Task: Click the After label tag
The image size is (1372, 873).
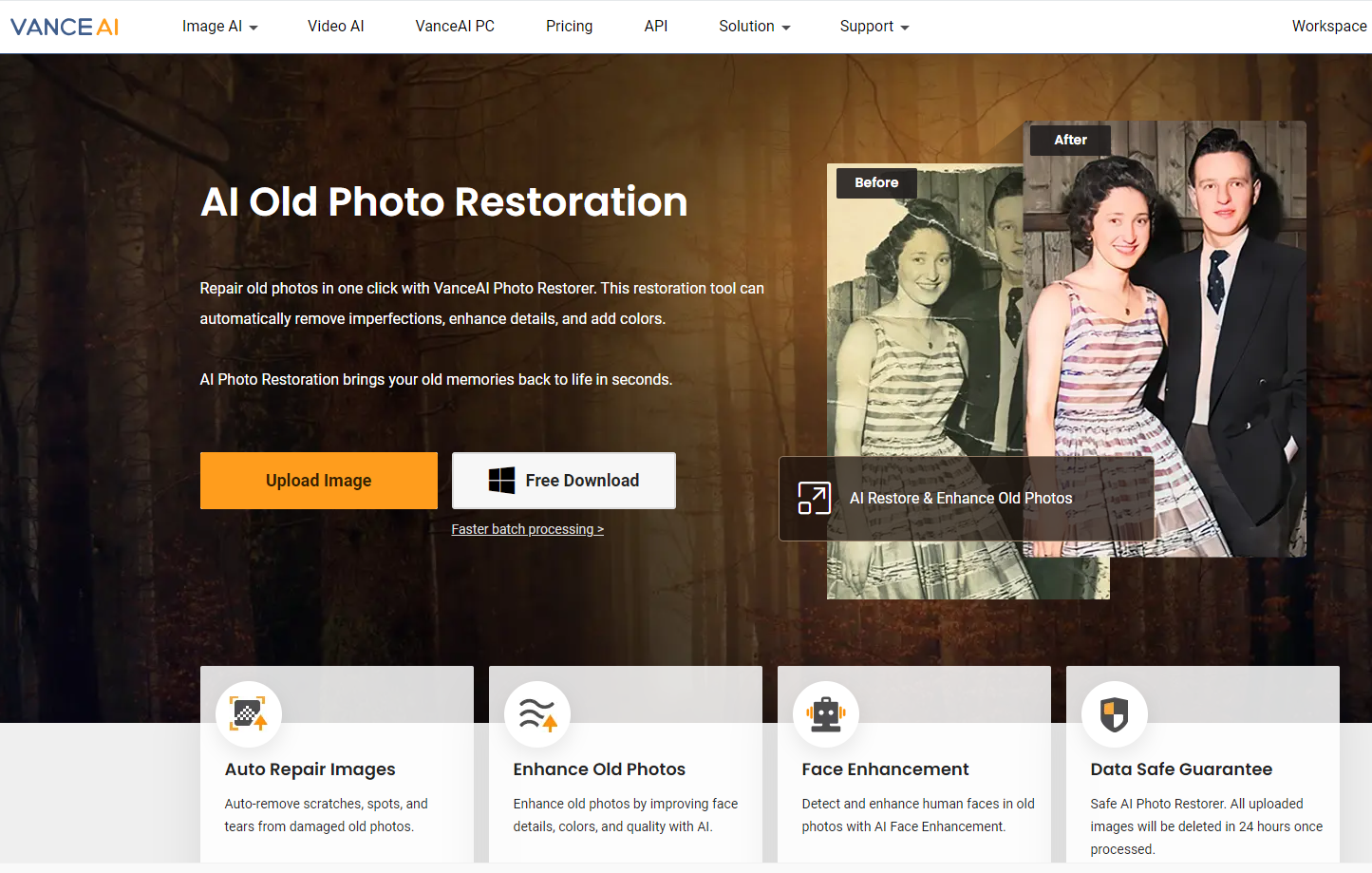Action: (x=1071, y=140)
